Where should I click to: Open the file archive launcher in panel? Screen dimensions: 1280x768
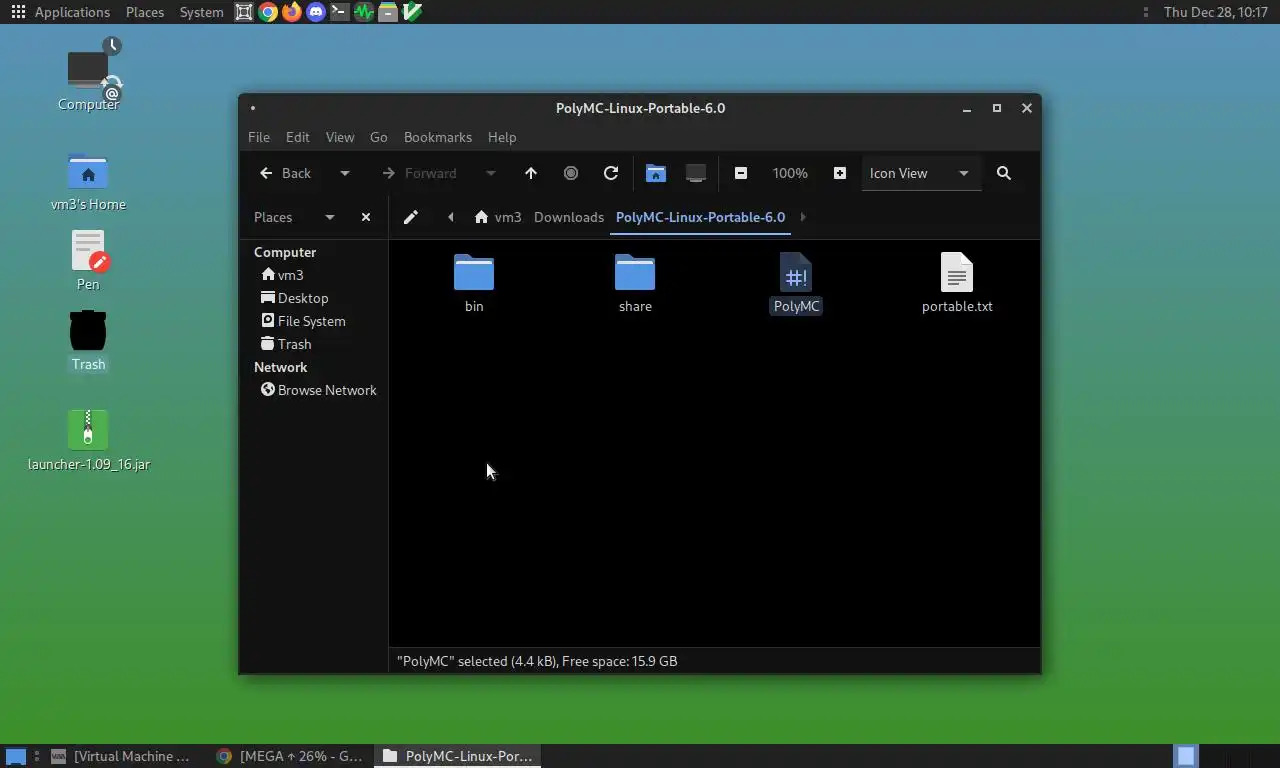[388, 12]
